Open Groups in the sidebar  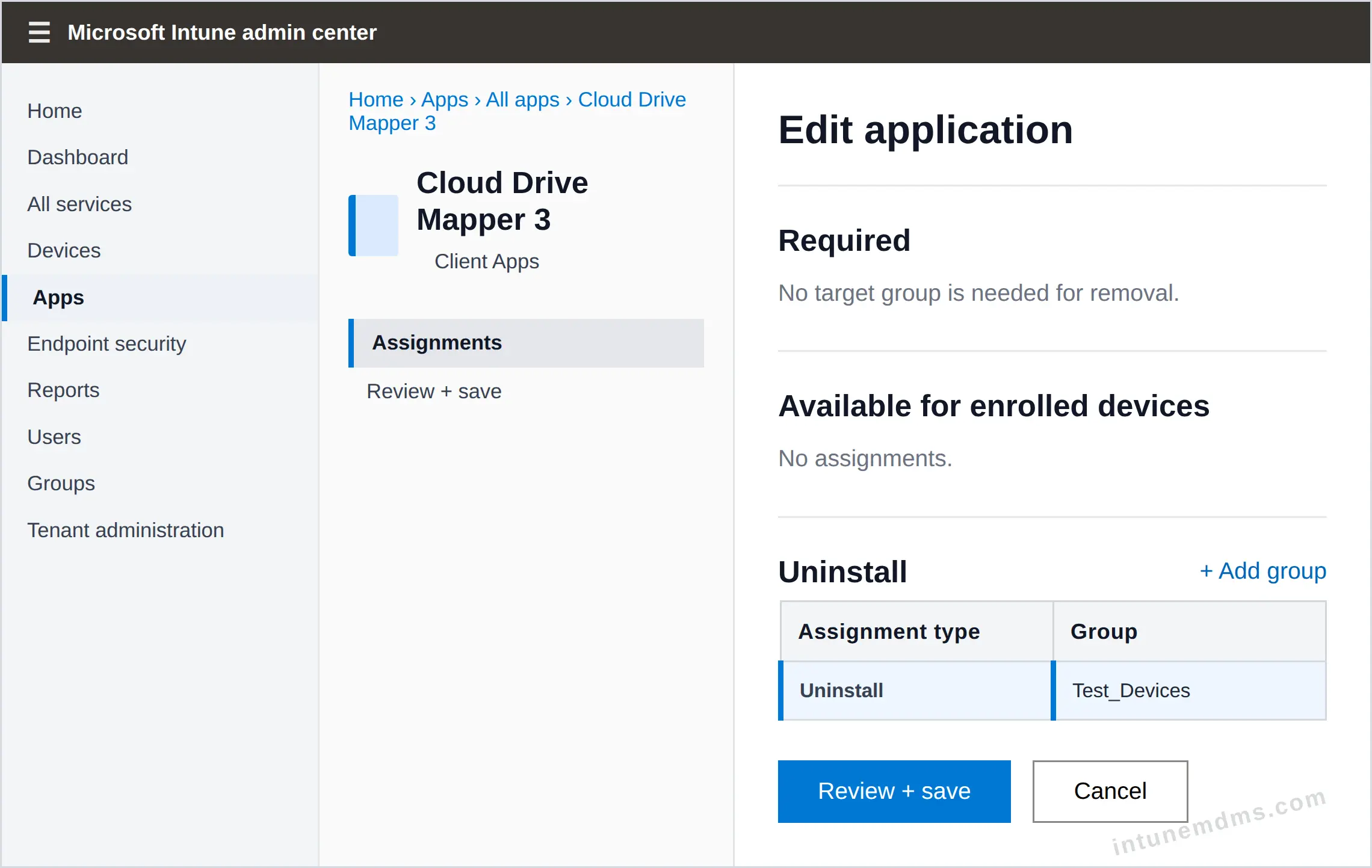point(61,483)
